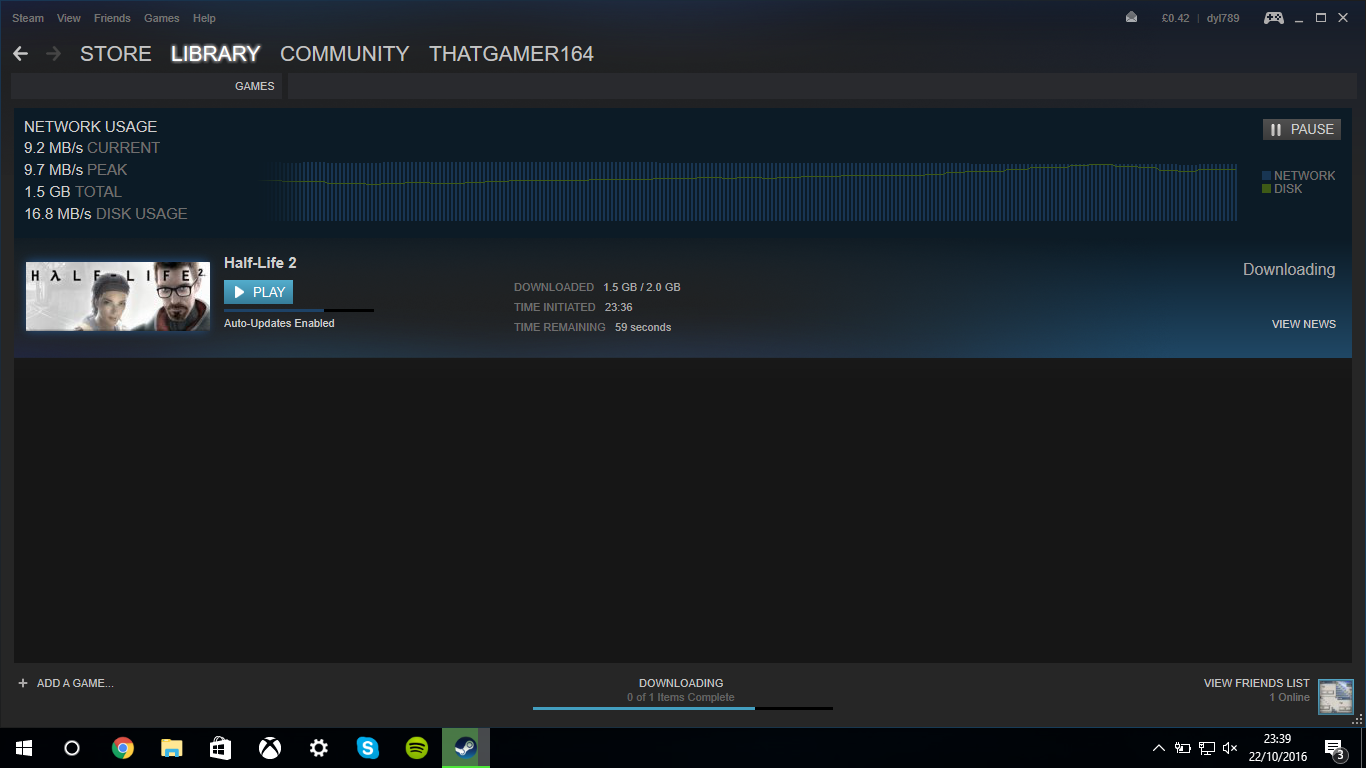Pause the current download
Image resolution: width=1366 pixels, height=768 pixels.
pos(1302,129)
